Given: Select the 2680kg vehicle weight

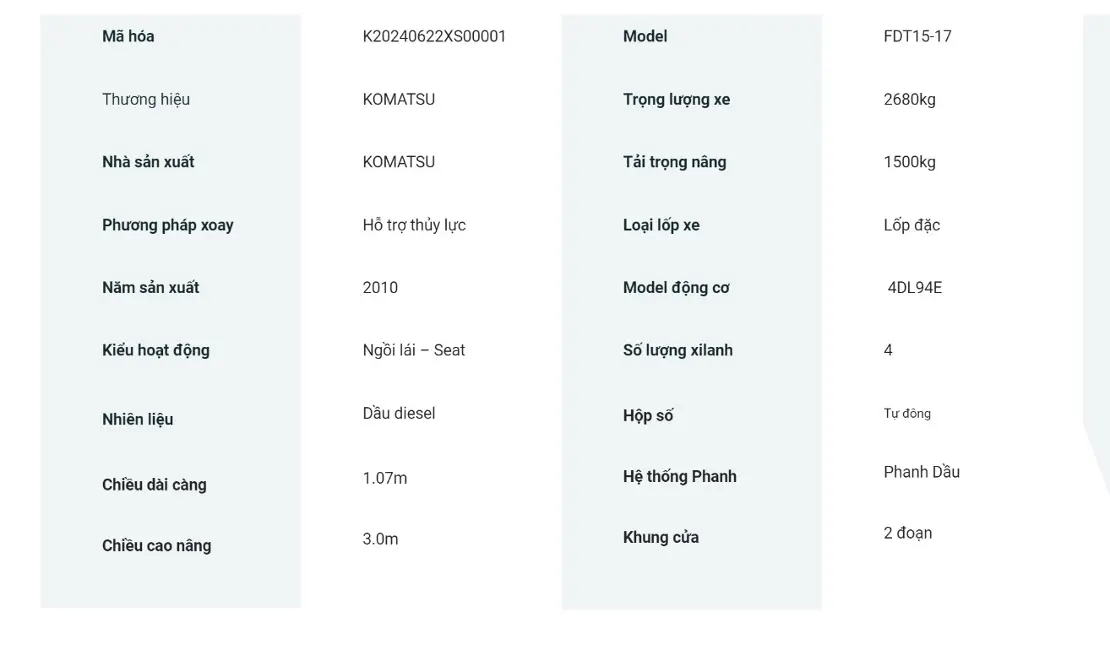Looking at the screenshot, I should click(x=910, y=99).
